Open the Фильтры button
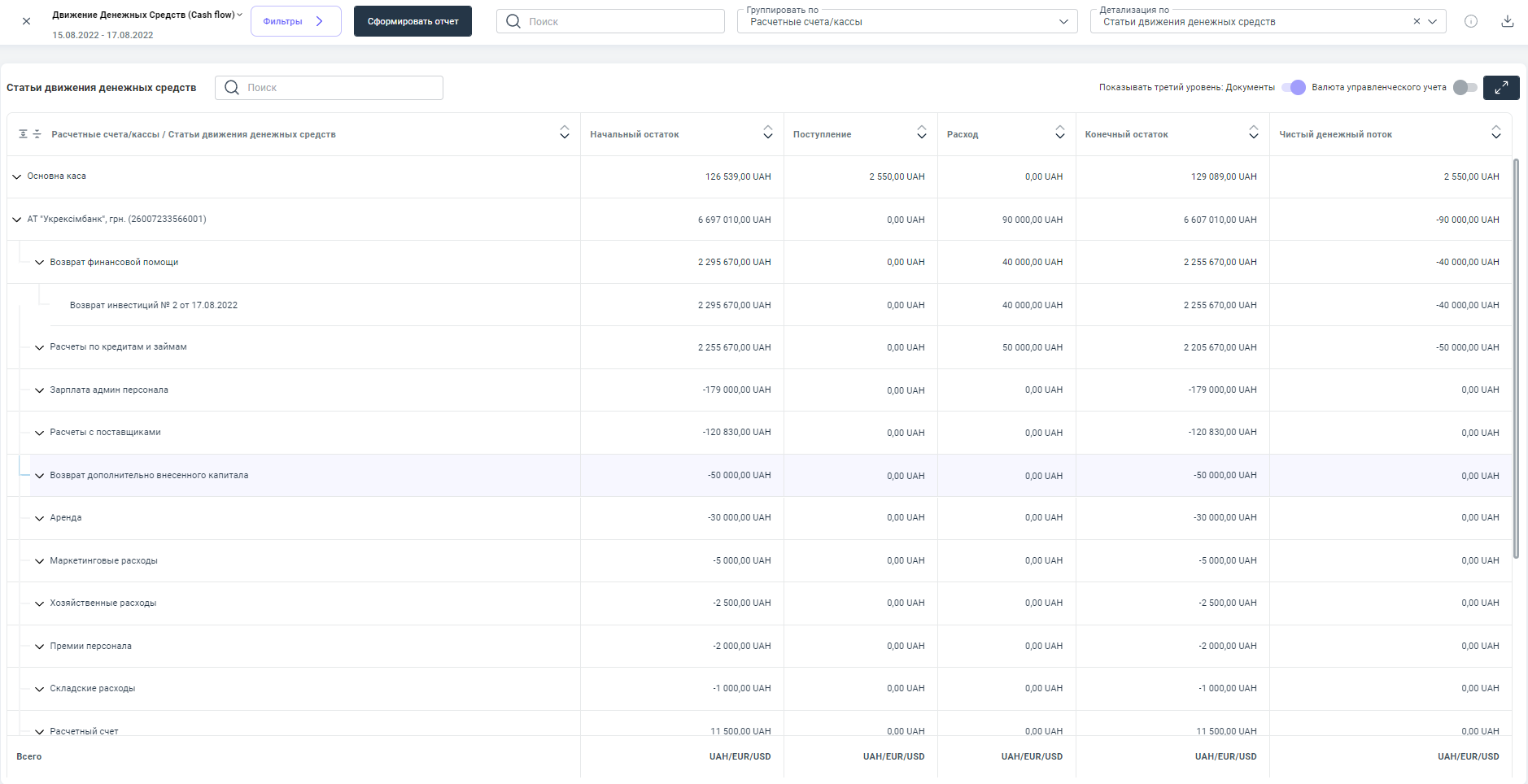The height and width of the screenshot is (784, 1528). click(295, 21)
